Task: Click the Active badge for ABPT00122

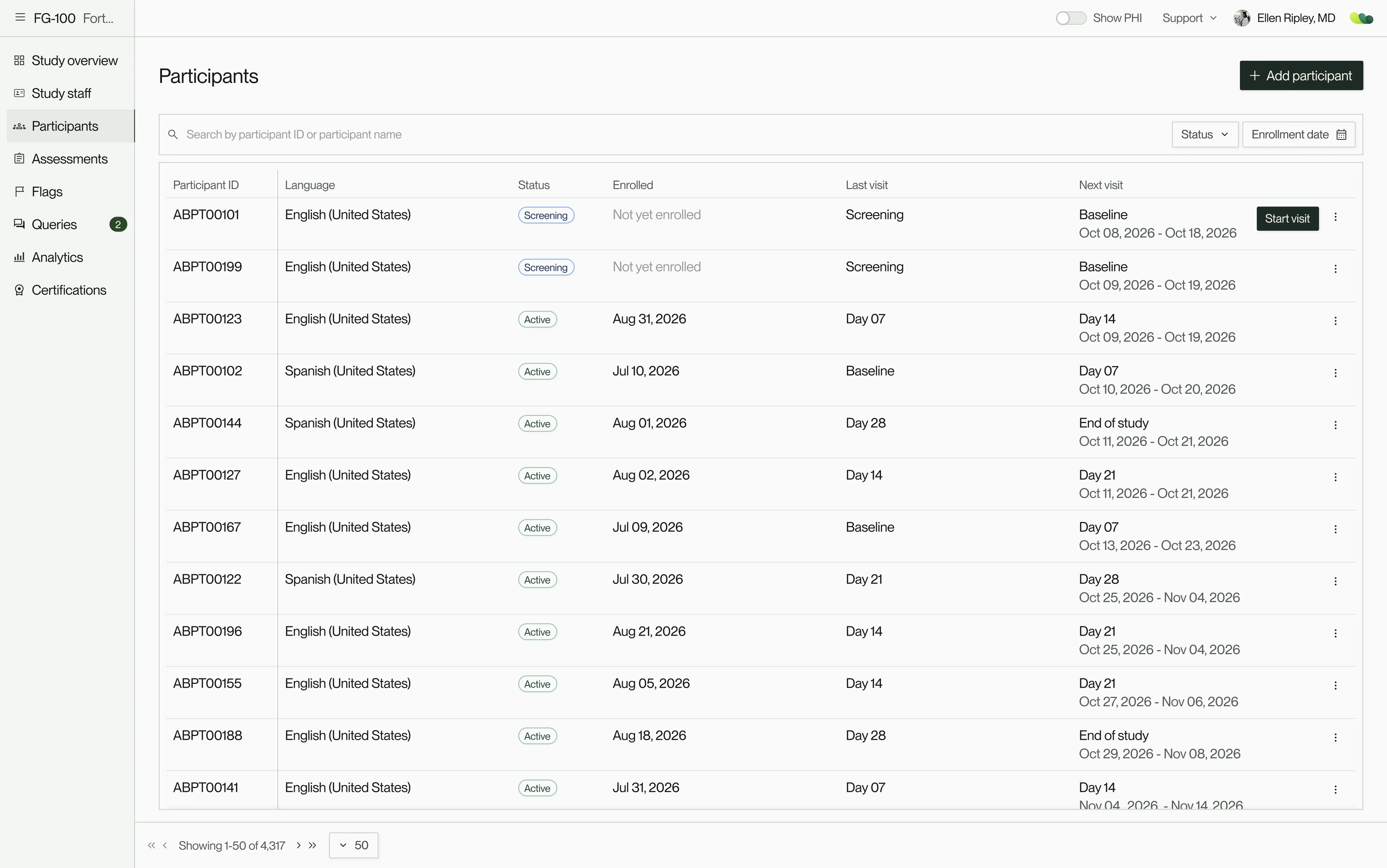Action: point(537,580)
